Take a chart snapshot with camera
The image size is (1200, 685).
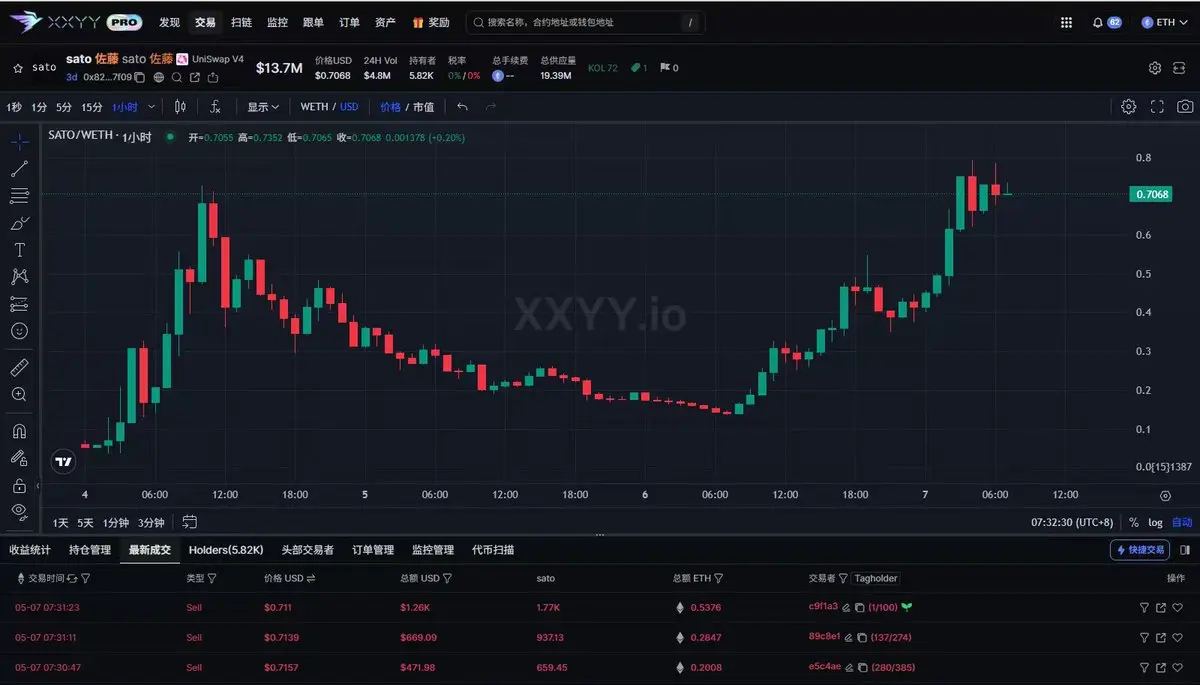pyautogui.click(x=1185, y=107)
